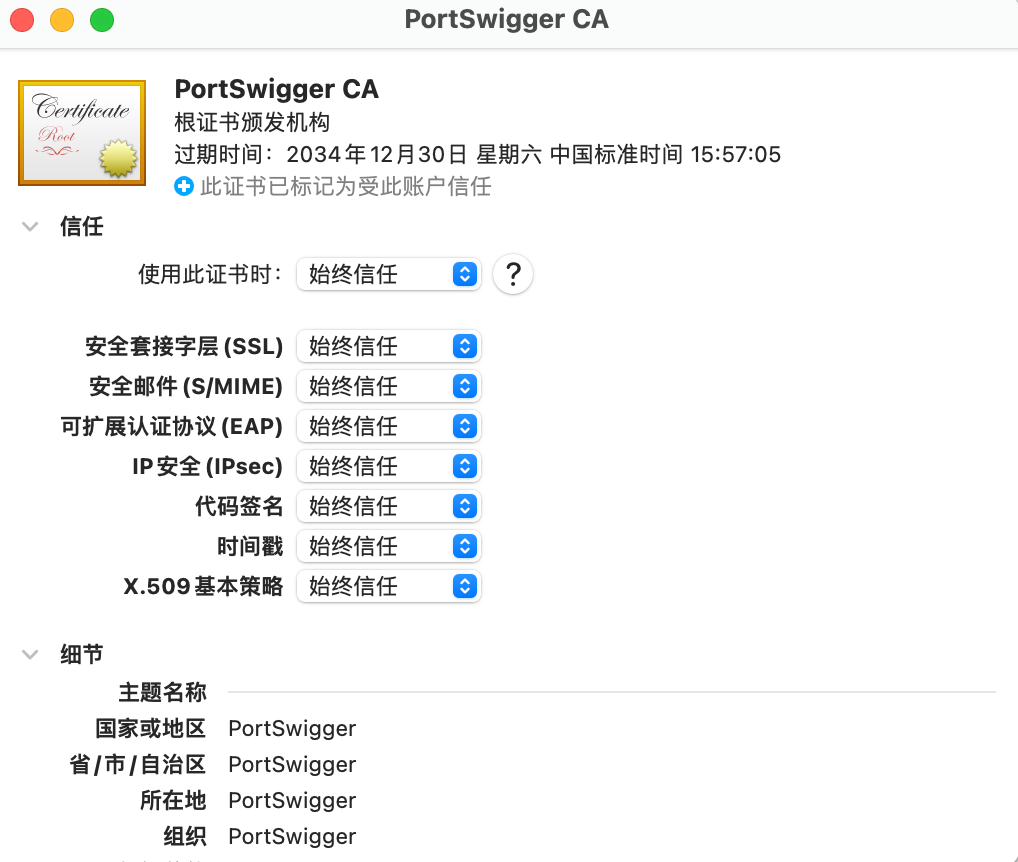The height and width of the screenshot is (862, 1018).
Task: Collapse the 细节 section
Action: tap(30, 653)
